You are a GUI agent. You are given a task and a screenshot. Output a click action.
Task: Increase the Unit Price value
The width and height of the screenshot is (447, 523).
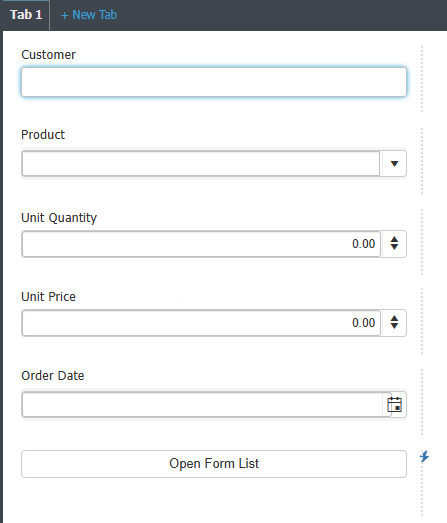[x=394, y=318]
